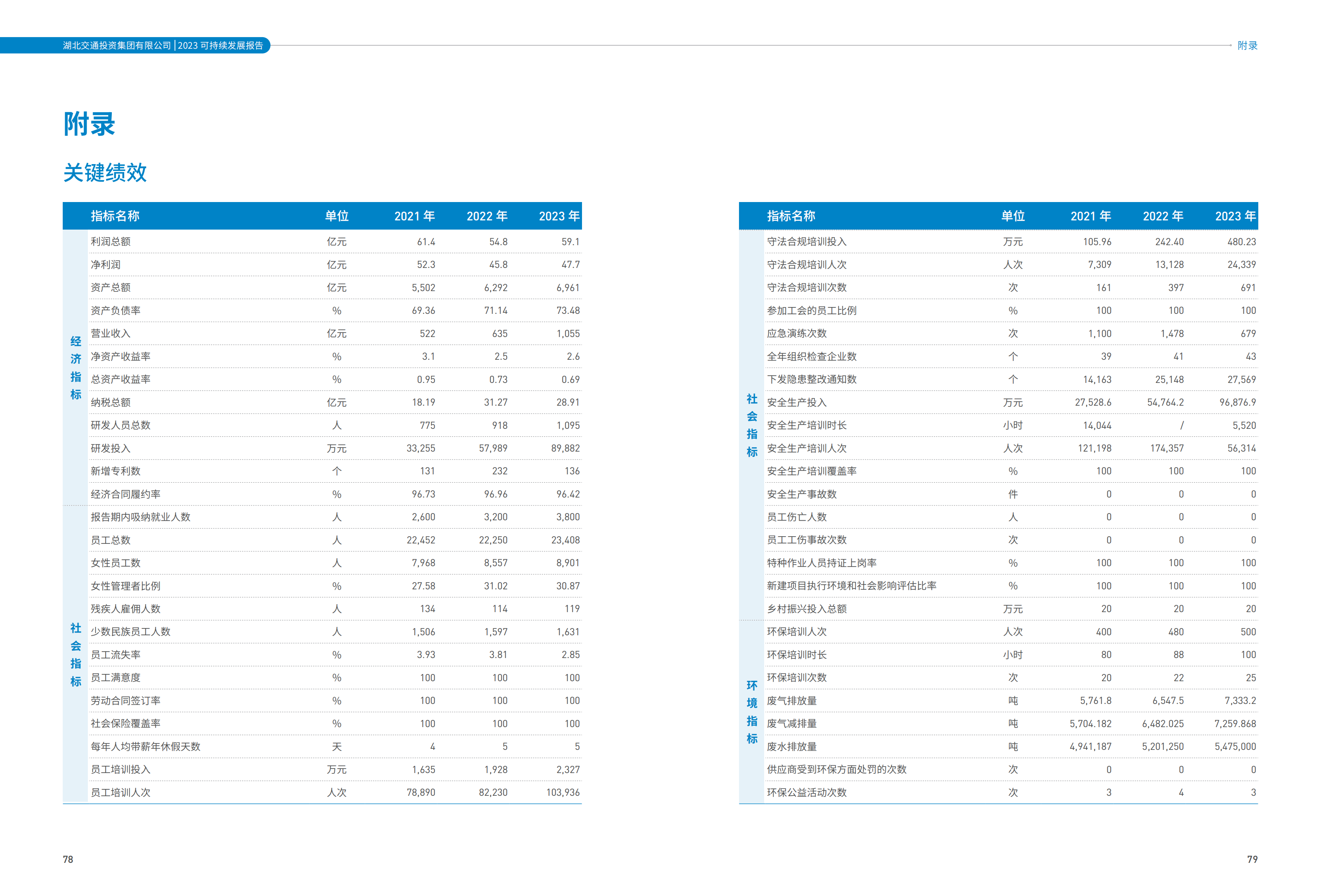Select the 资产负债率 row label
The image size is (1321, 896).
(115, 310)
